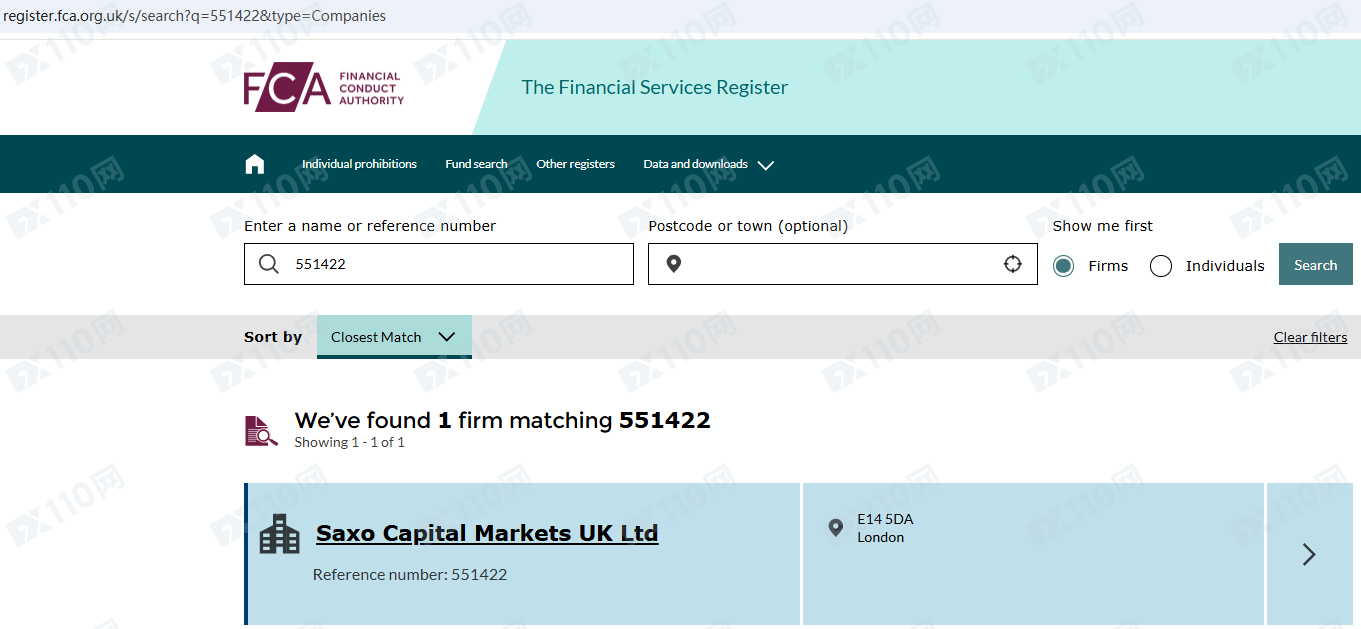Use current location crosshair icon
This screenshot has height=629, width=1361.
[x=1013, y=264]
